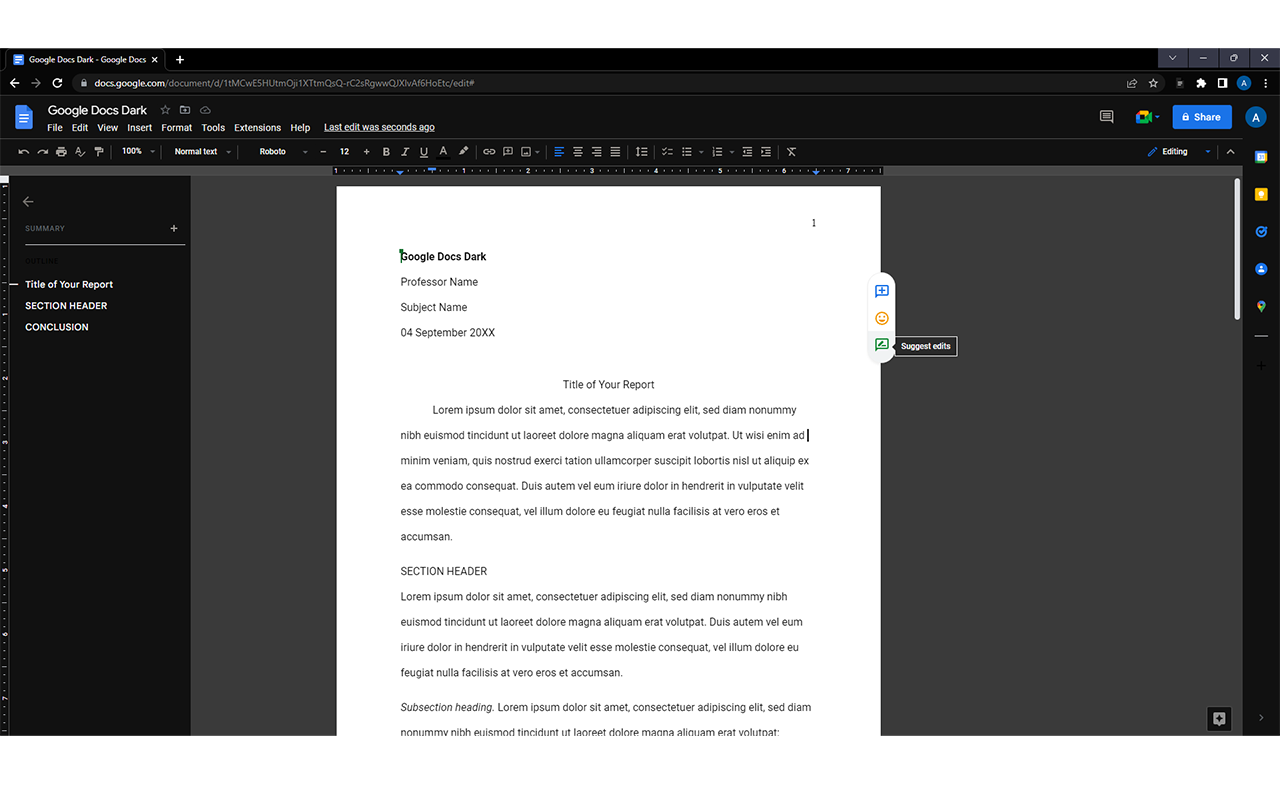The width and height of the screenshot is (1280, 800).
Task: Insert a link from the toolbar
Action: tap(489, 152)
